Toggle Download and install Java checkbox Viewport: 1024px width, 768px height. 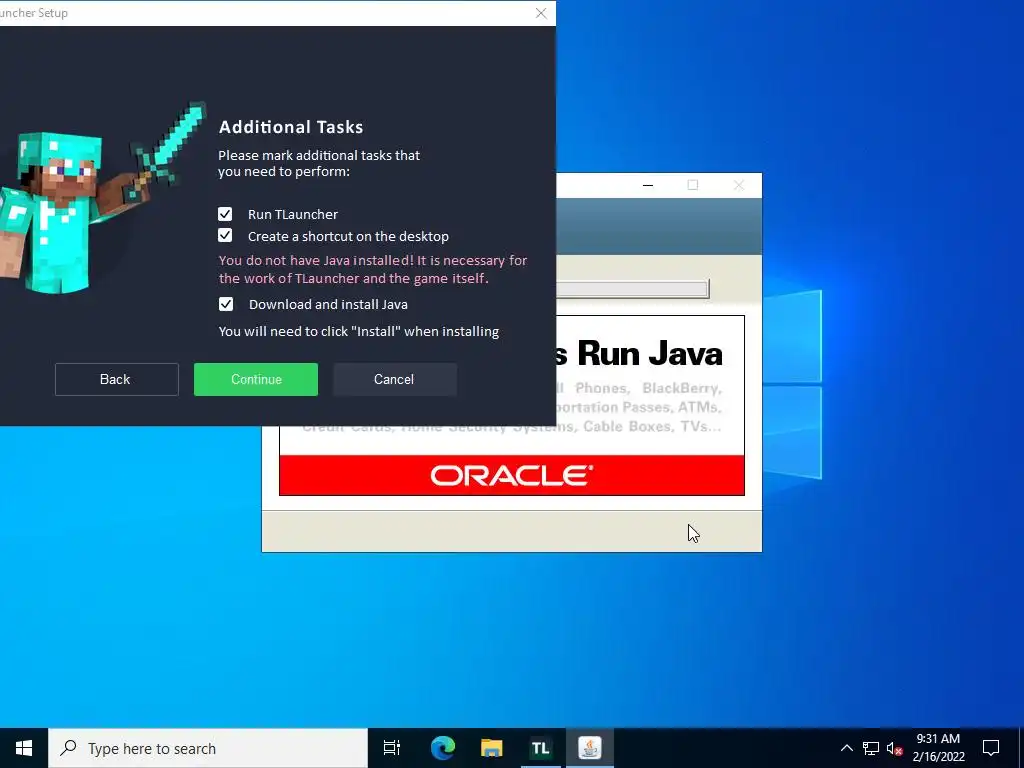(226, 304)
